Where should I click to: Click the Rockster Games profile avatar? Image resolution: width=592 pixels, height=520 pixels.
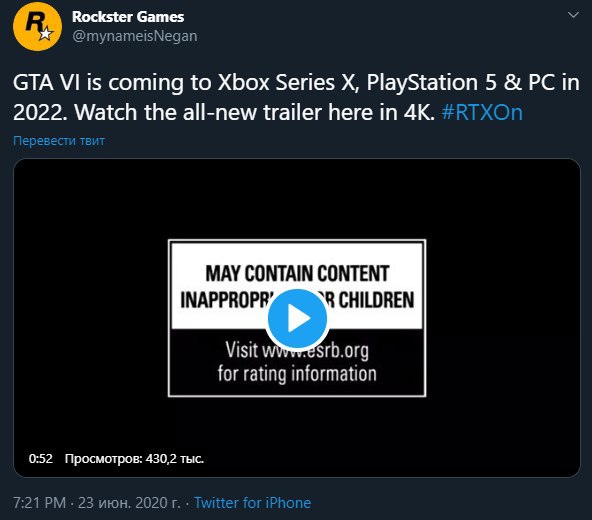(x=37, y=26)
